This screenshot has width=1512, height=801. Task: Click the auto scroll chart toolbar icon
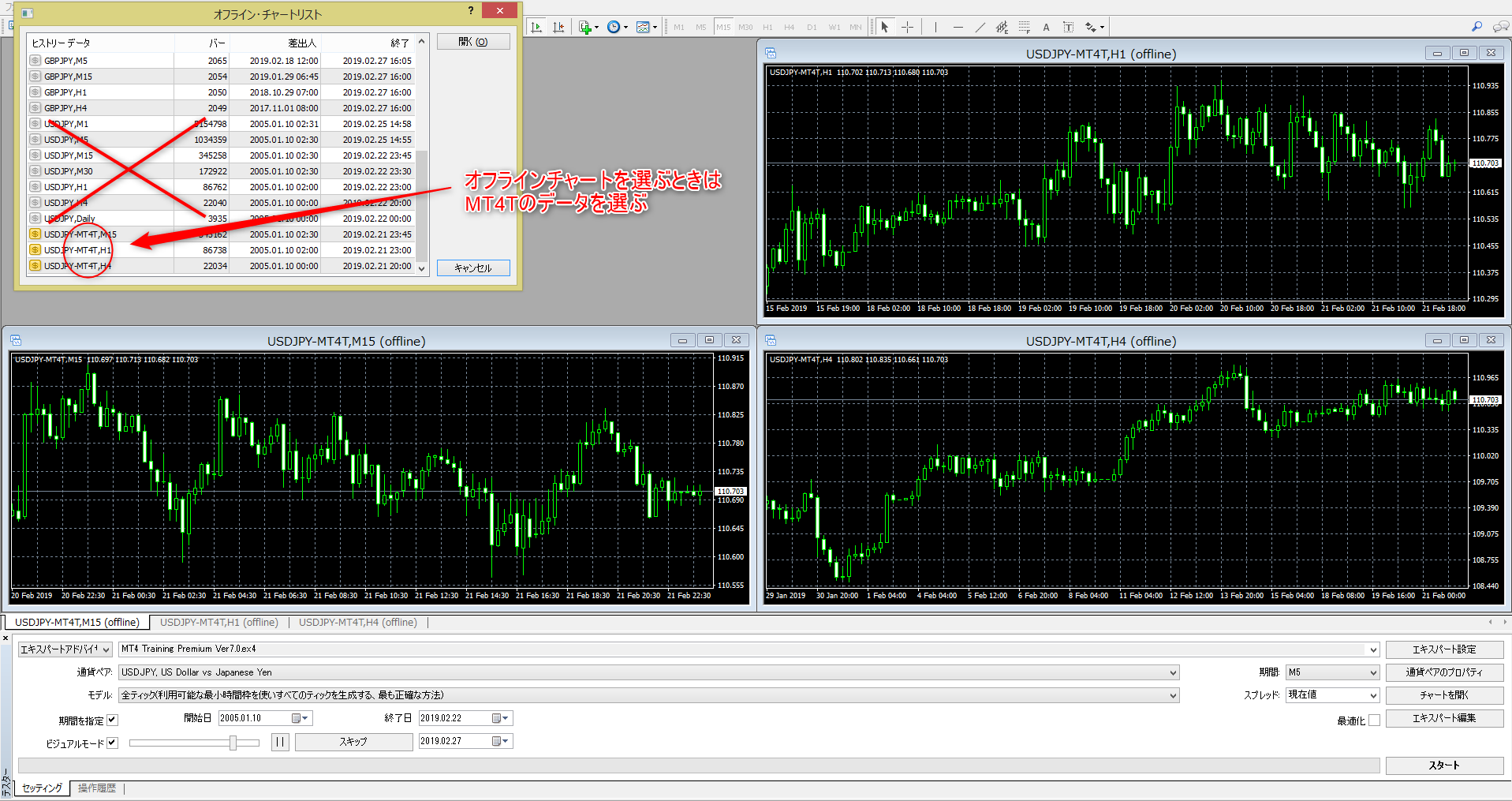coord(536,27)
